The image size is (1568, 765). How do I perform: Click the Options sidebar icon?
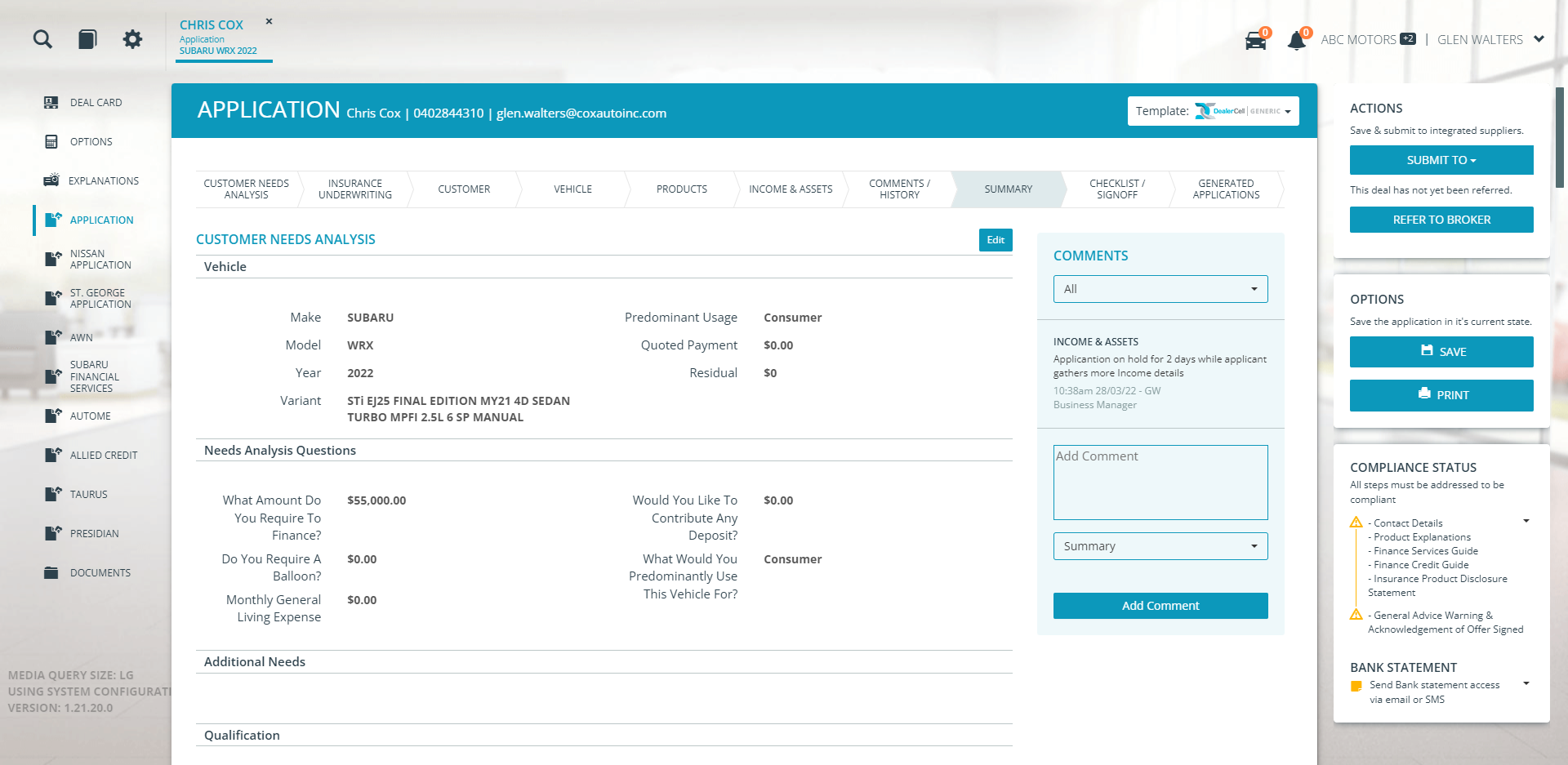[x=51, y=142]
